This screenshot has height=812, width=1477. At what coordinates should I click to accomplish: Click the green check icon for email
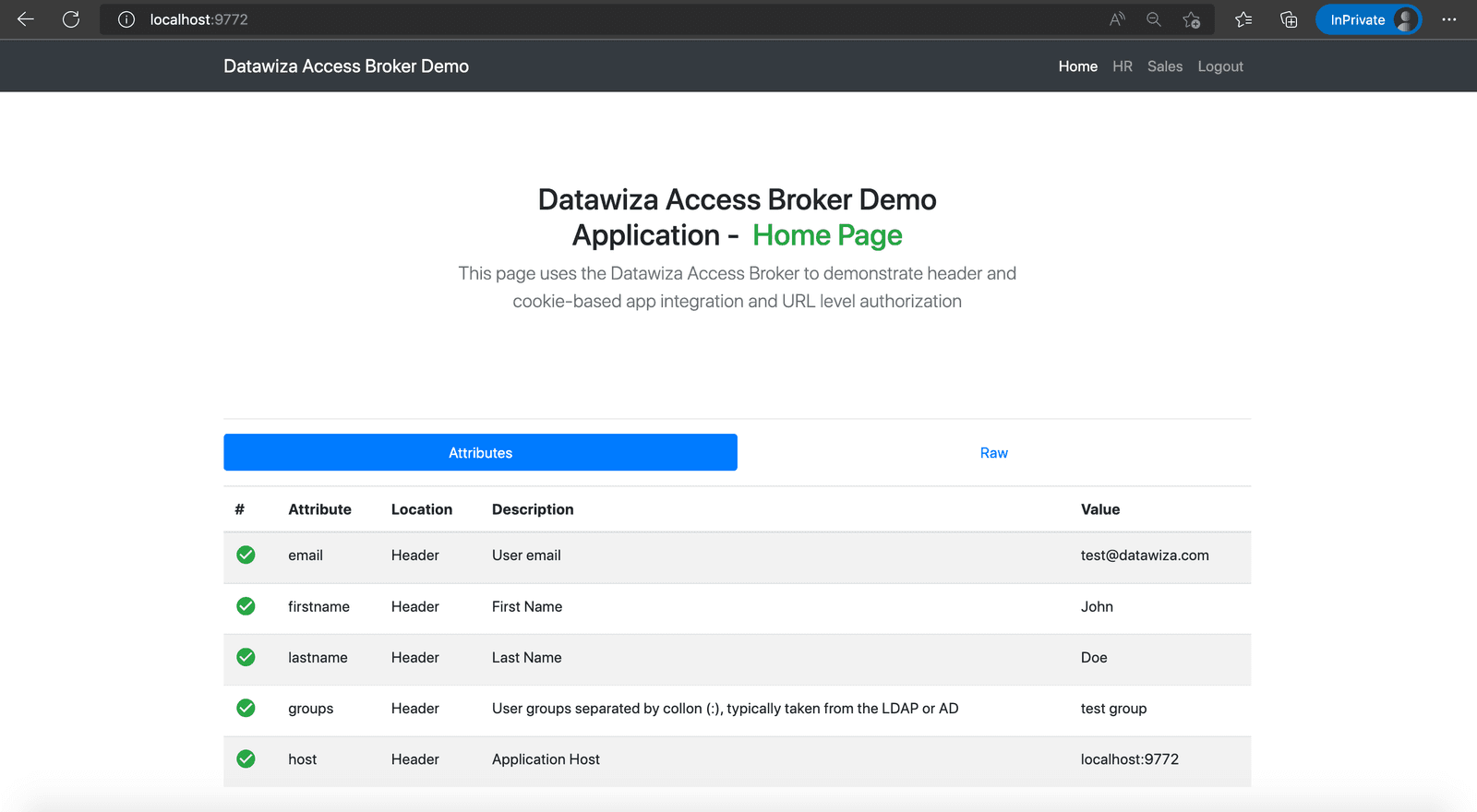point(246,555)
